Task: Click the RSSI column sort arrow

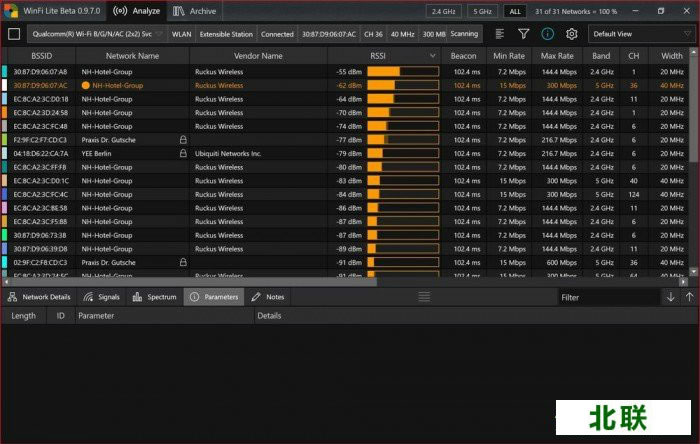Action: click(x=432, y=56)
